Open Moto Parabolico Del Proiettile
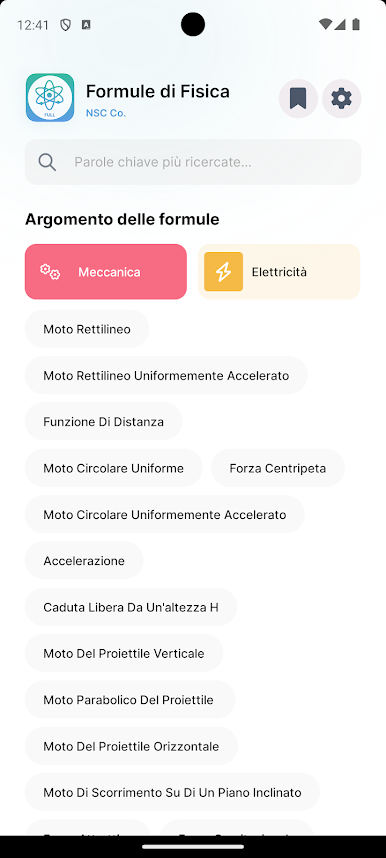Viewport: 386px width, 858px height. (130, 699)
